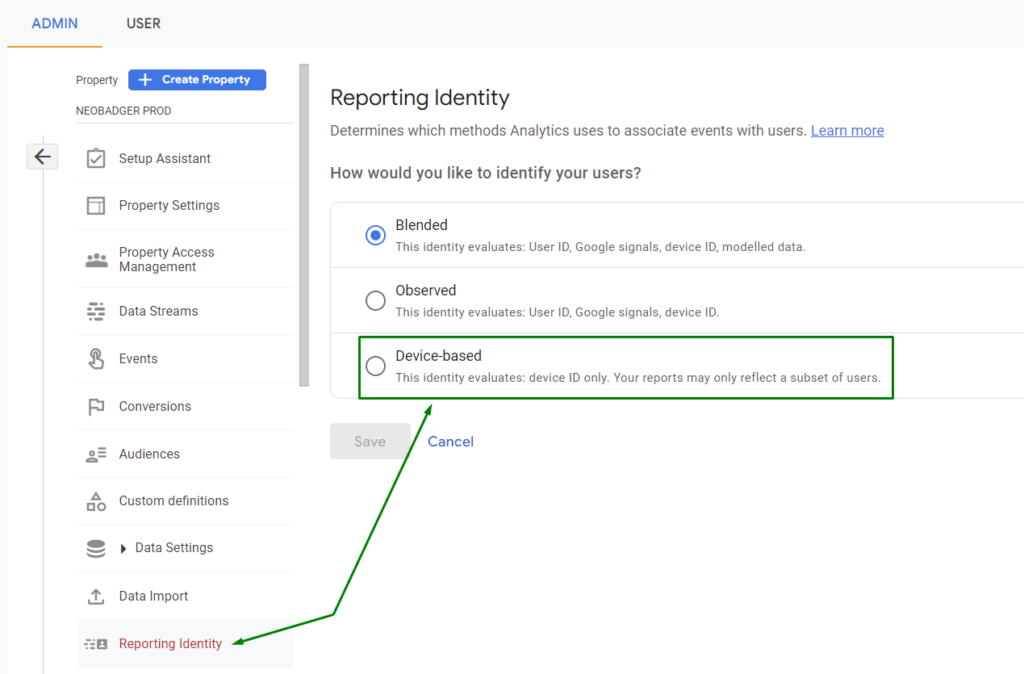Click the Save button
The width and height of the screenshot is (1024, 674).
tap(370, 441)
